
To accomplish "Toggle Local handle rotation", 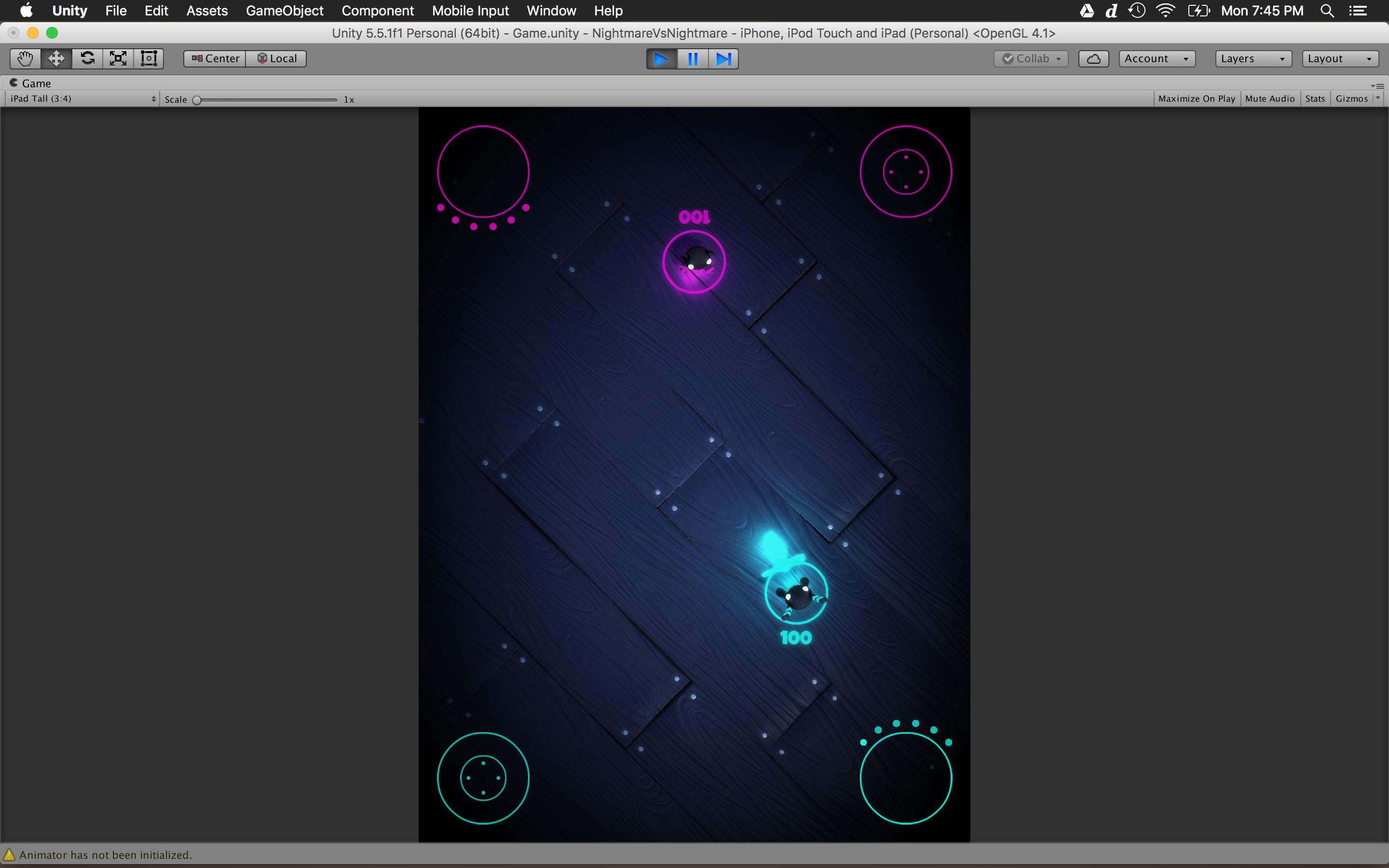I will point(277,58).
